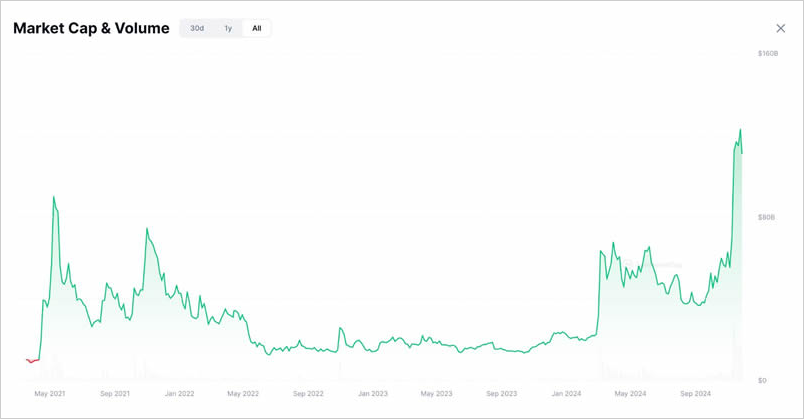Click the May 2021 x-axis label
Viewport: 804px width, 419px height.
(50, 394)
